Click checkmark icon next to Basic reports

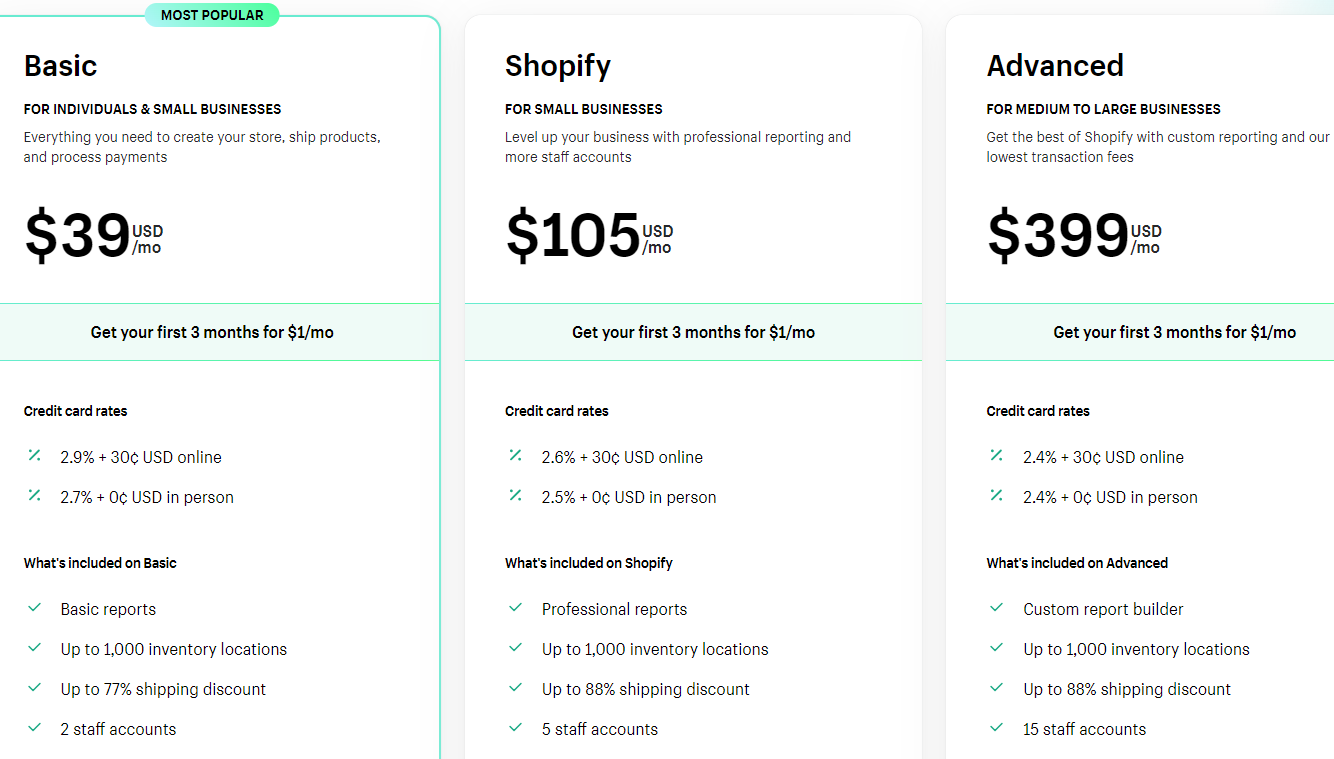(x=35, y=608)
